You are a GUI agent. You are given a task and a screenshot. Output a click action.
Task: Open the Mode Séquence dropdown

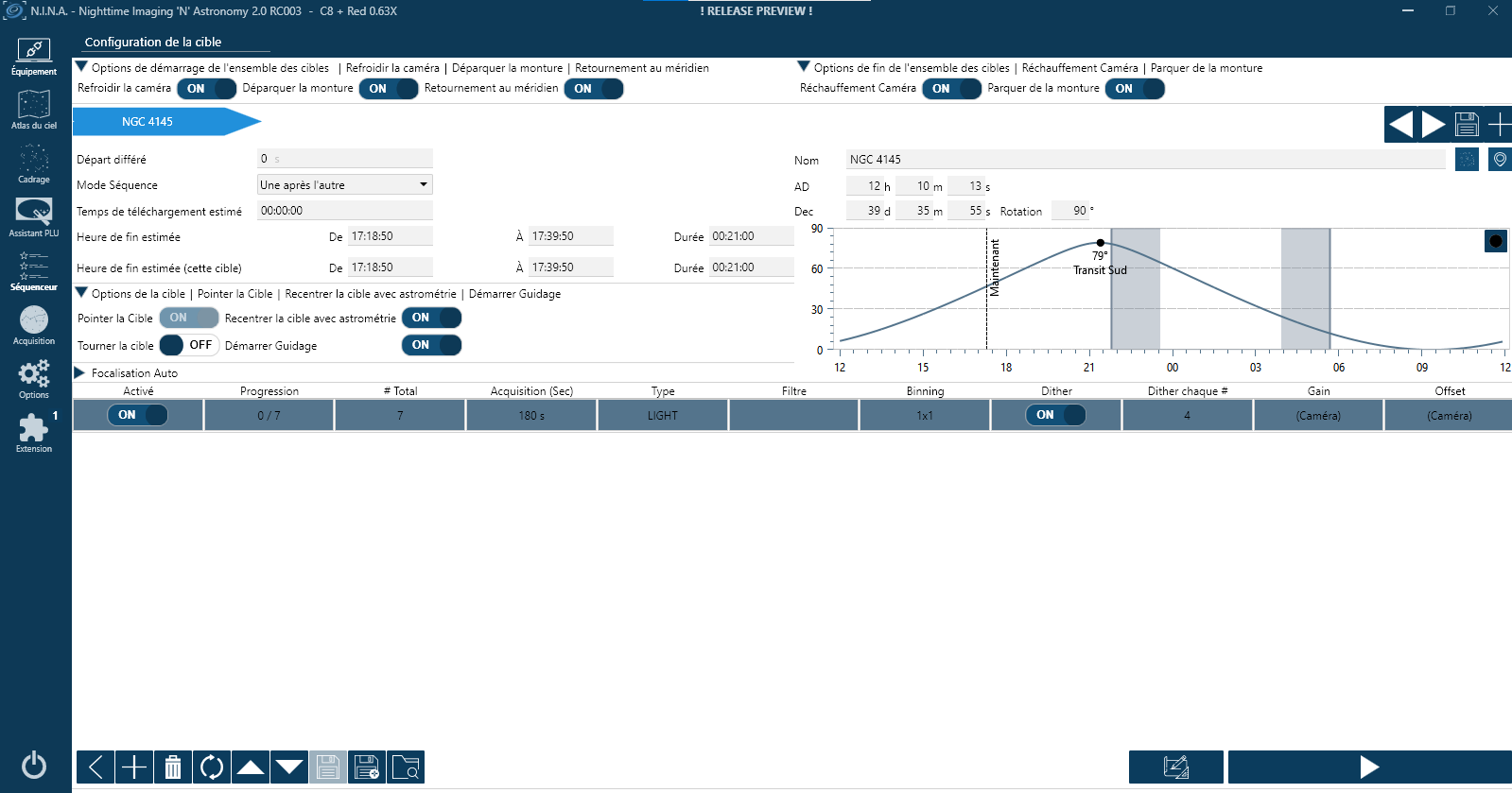(x=345, y=185)
